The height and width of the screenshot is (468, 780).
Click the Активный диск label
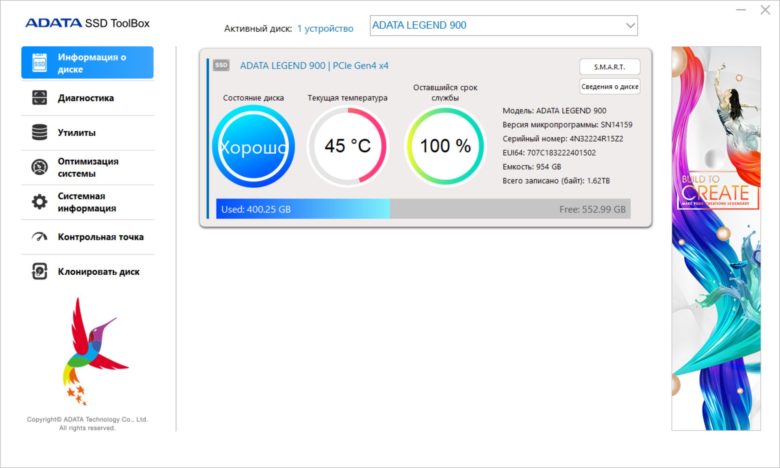coord(258,28)
